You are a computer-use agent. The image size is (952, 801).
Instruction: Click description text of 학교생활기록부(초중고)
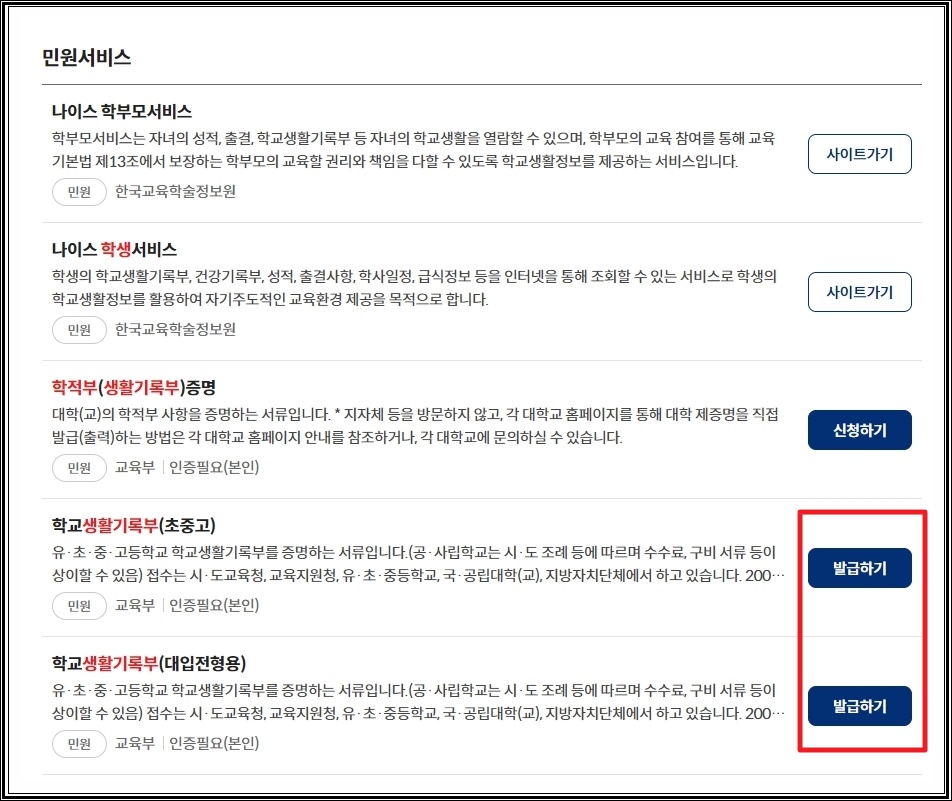(x=418, y=564)
